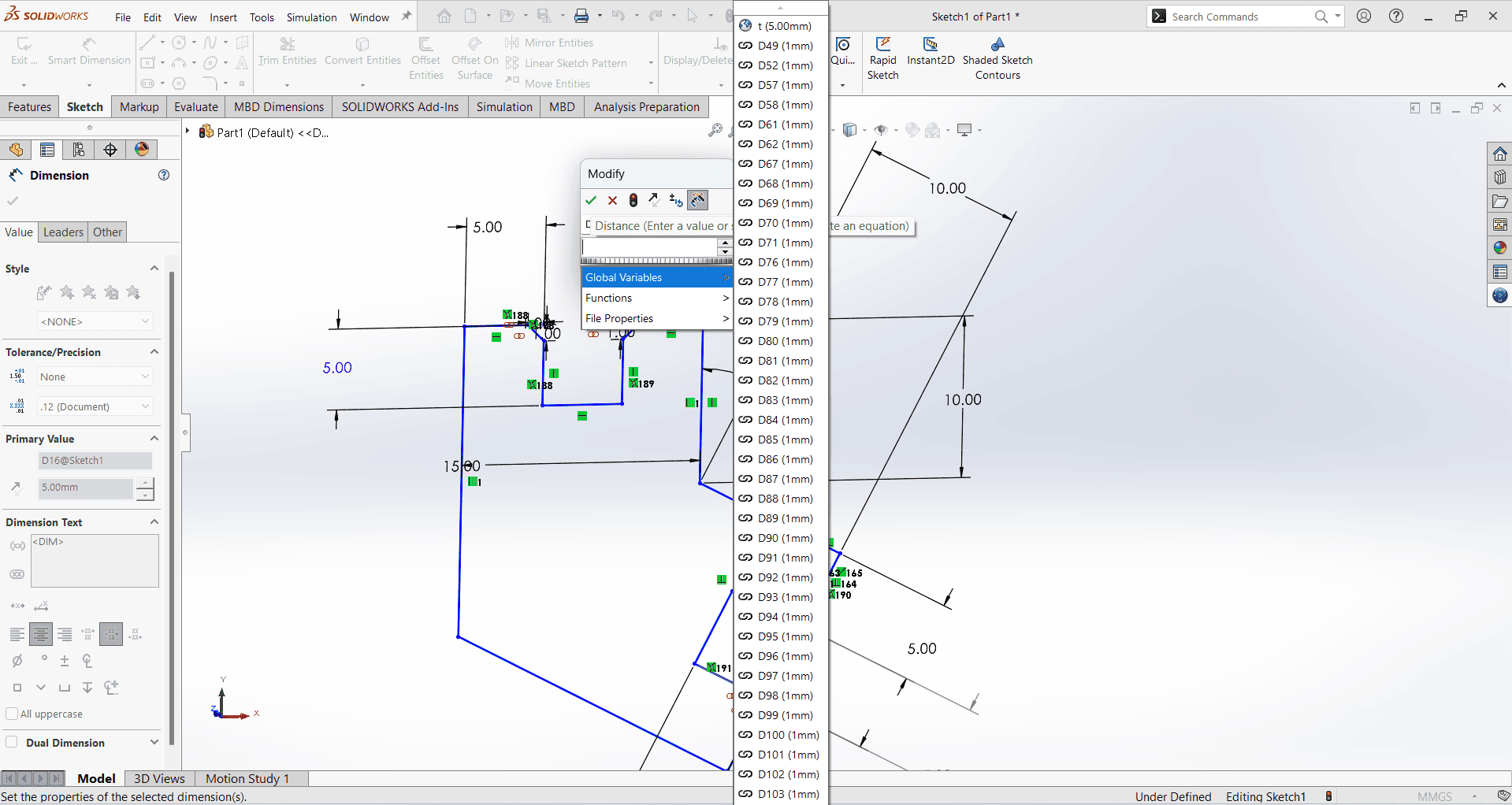Select File Properties menu entry
The image size is (1512, 805).
coord(657,318)
